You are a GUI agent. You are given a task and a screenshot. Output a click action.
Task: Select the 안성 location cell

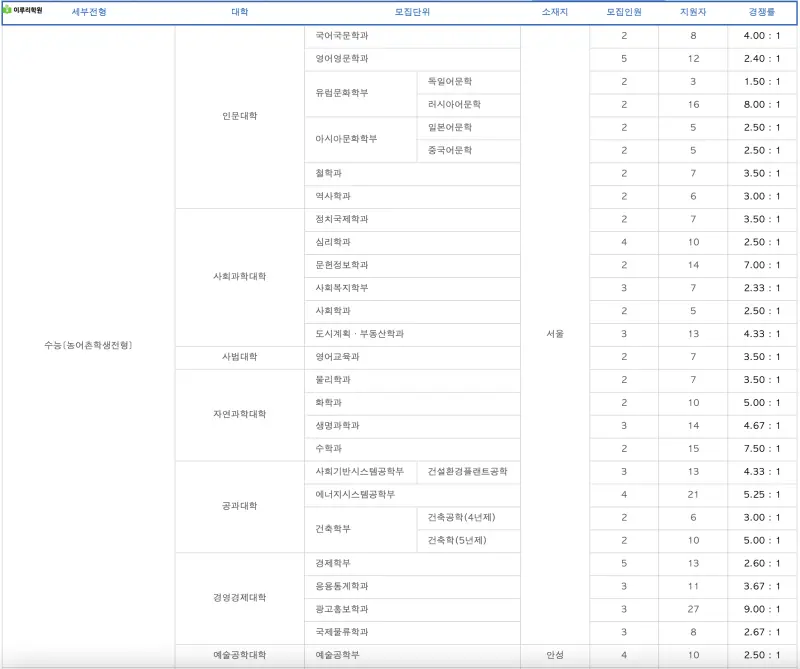point(555,655)
